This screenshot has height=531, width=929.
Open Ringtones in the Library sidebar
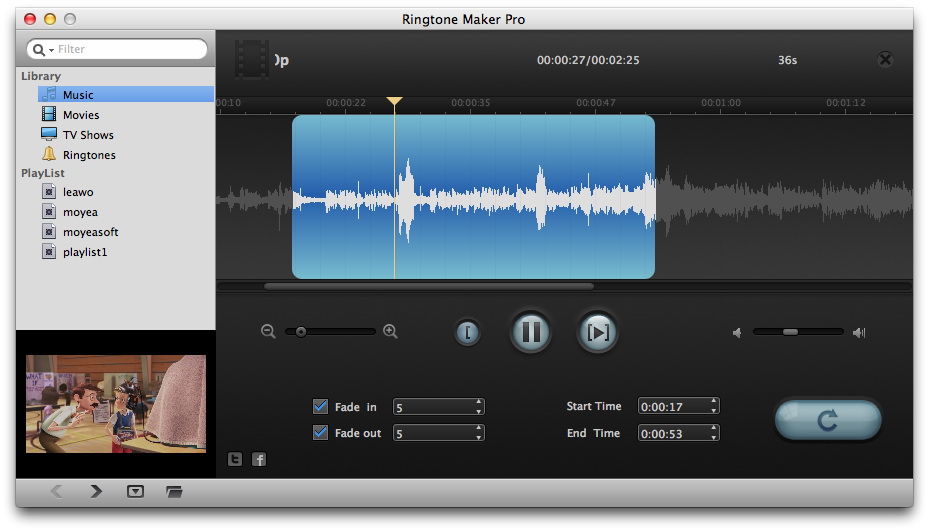click(x=88, y=155)
